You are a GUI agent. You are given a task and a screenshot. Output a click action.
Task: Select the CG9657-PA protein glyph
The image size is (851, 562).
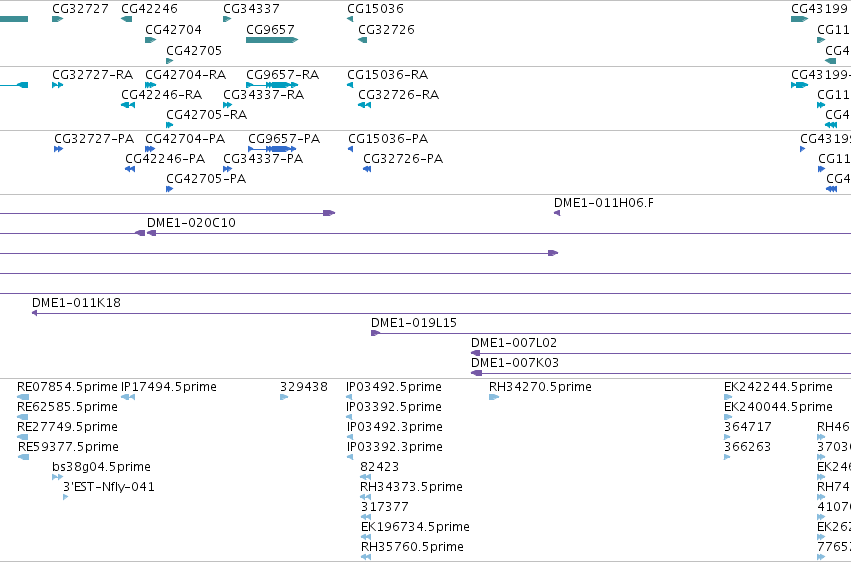[x=272, y=149]
